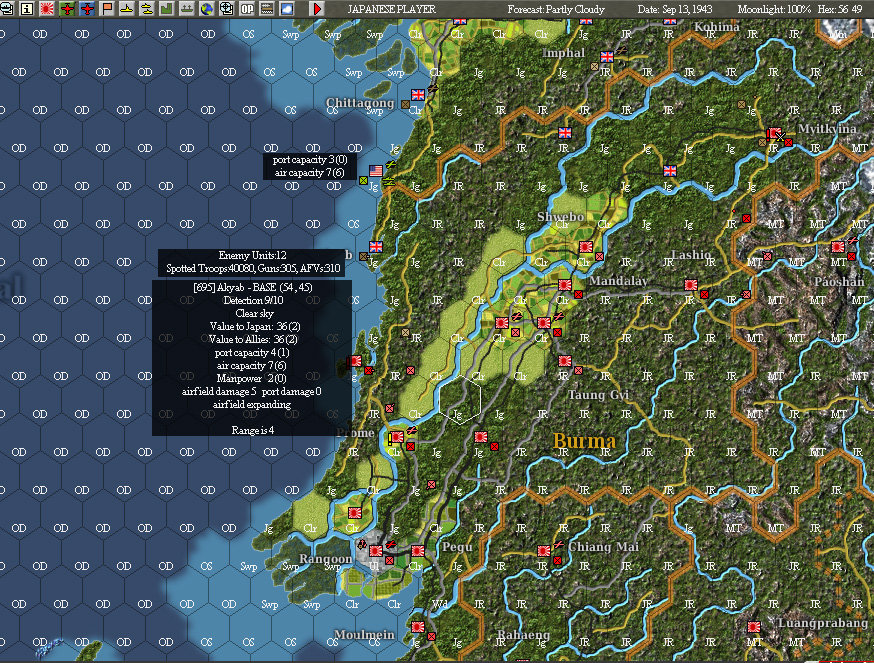Select the Japanese flag base at Prome
The image size is (874, 663).
(397, 437)
